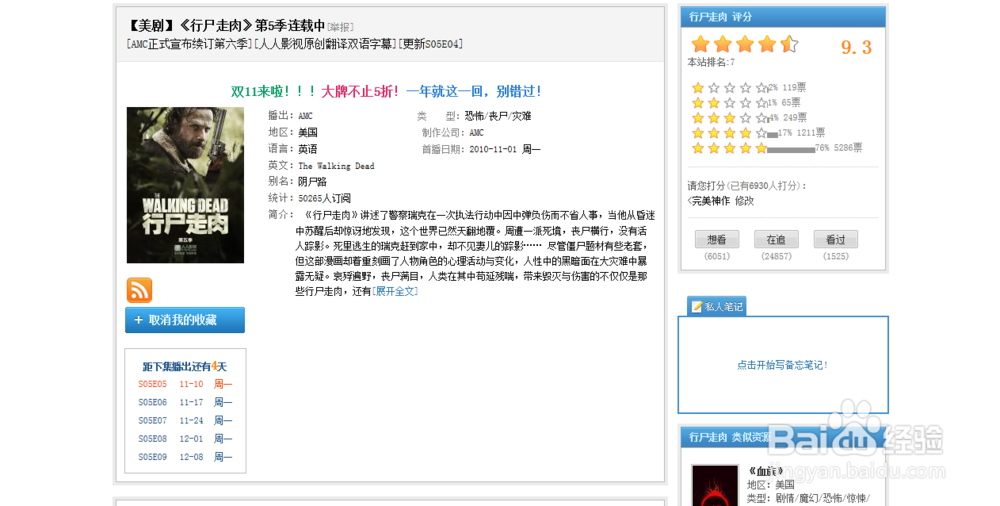This screenshot has height=506, width=1000.
Task: Click 取消我的收藏 button
Action: click(x=185, y=320)
